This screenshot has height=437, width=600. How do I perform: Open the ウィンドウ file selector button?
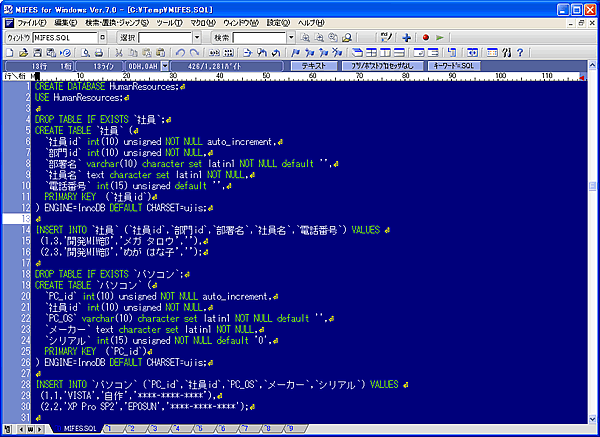(x=102, y=38)
